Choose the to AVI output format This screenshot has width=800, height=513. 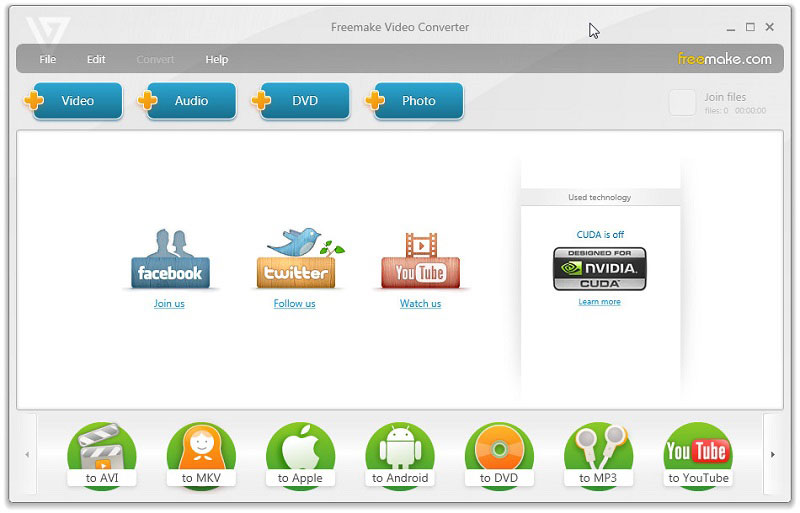pos(101,455)
